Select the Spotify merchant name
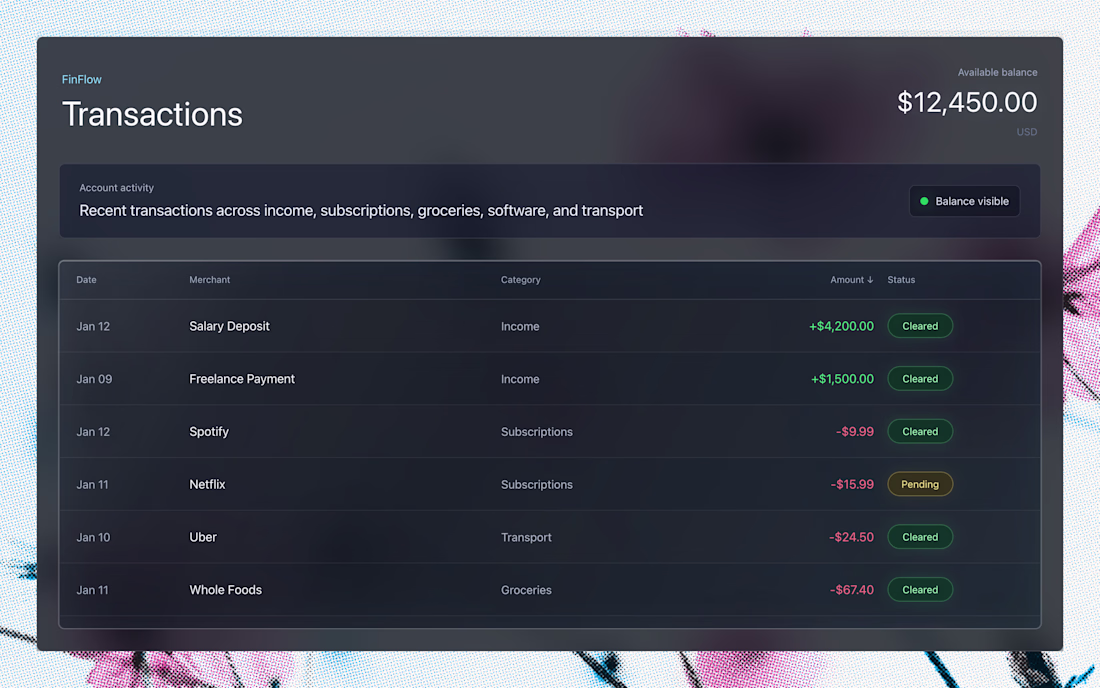This screenshot has width=1100, height=688. point(209,431)
